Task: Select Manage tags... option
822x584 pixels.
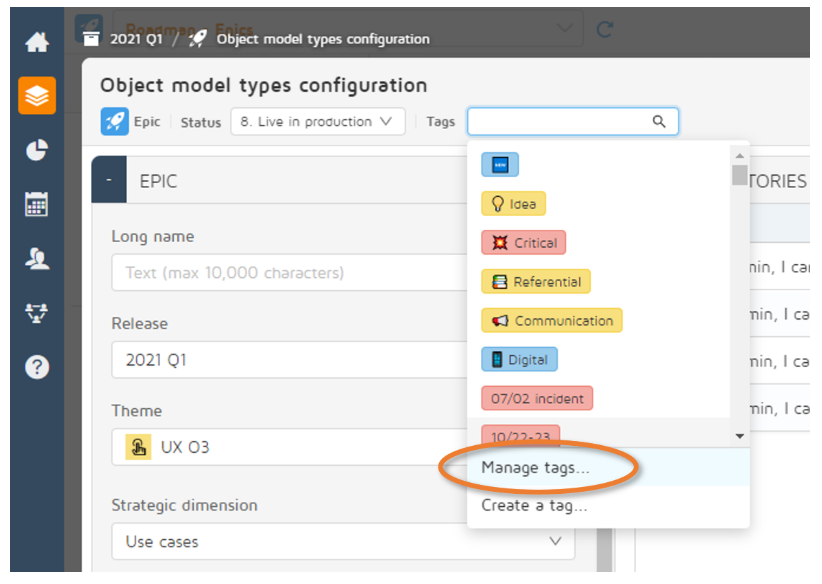Action: pyautogui.click(x=535, y=467)
